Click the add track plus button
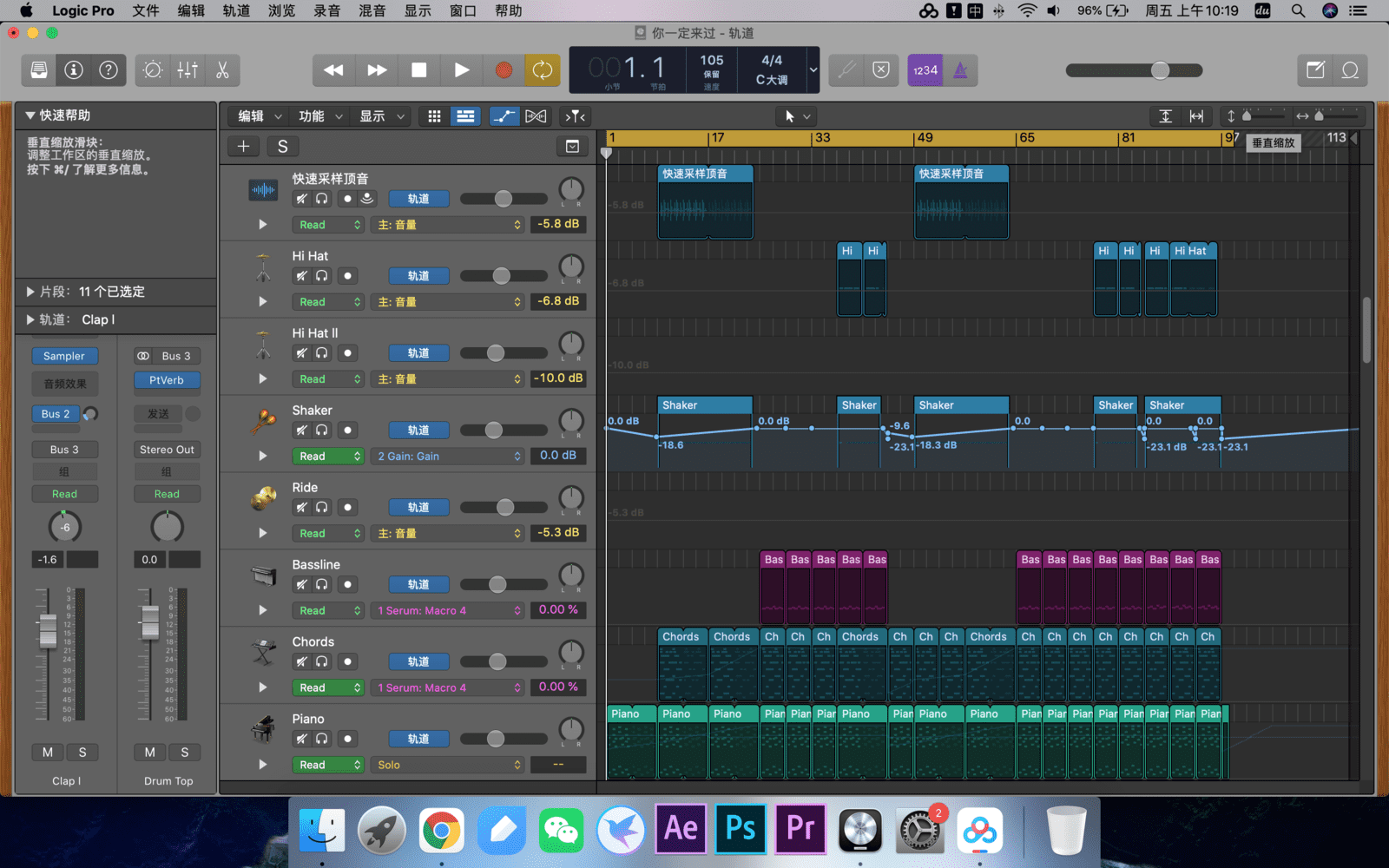 tap(244, 147)
